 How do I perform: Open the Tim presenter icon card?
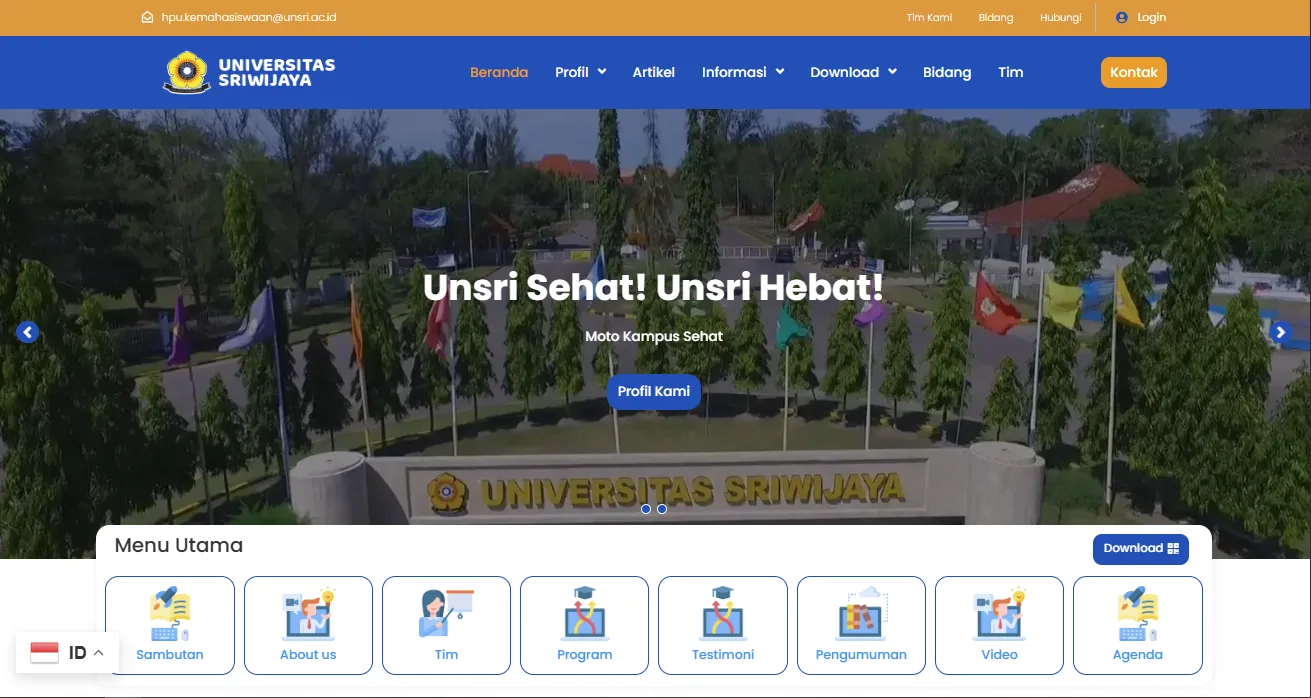(446, 625)
